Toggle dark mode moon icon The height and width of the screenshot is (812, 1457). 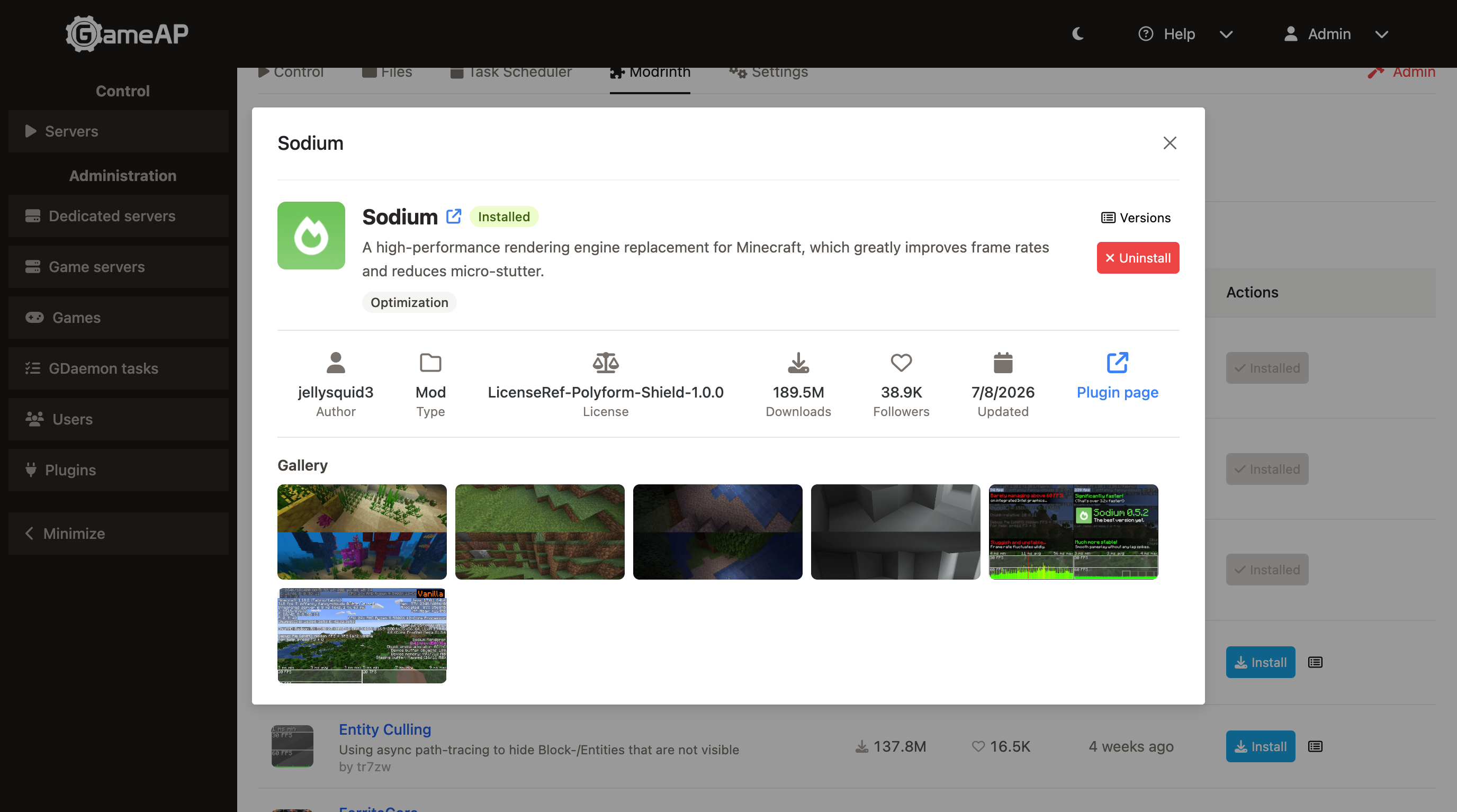tap(1078, 34)
